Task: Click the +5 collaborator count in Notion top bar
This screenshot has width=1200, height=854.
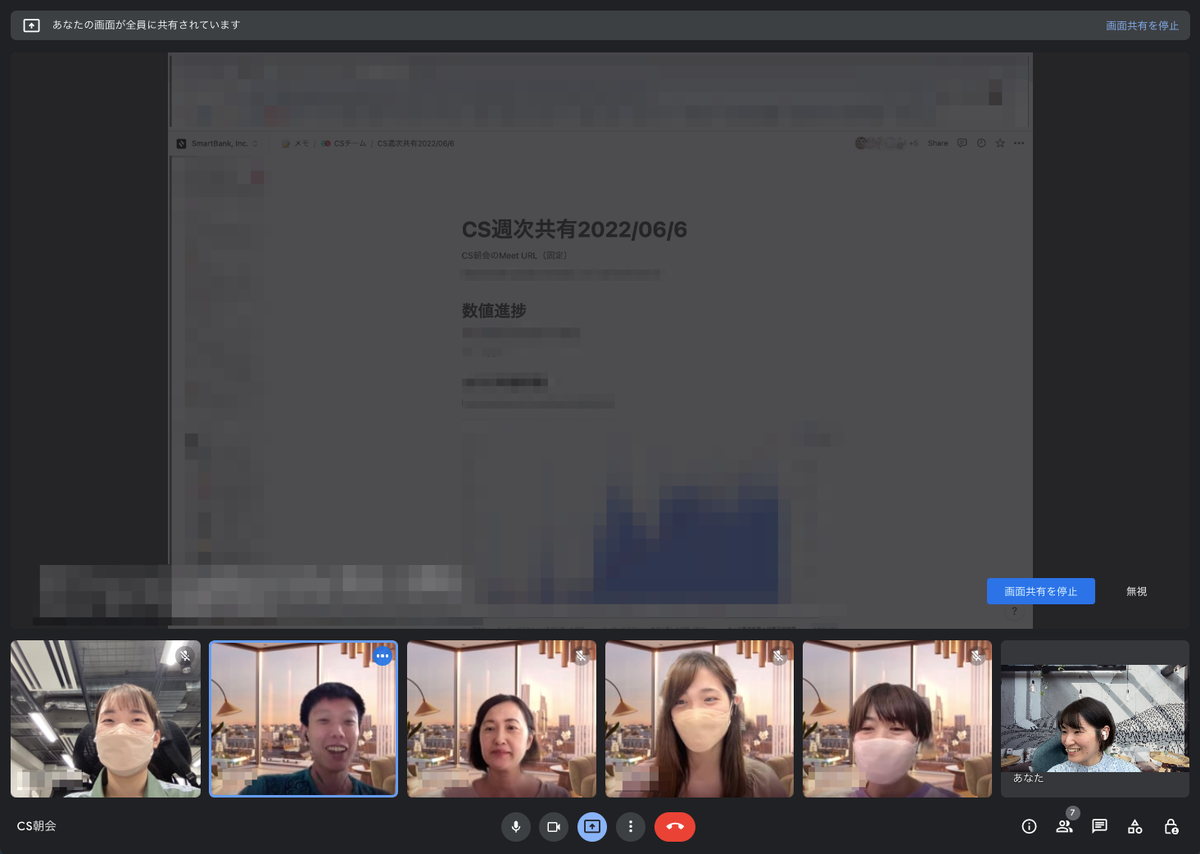Action: click(913, 144)
